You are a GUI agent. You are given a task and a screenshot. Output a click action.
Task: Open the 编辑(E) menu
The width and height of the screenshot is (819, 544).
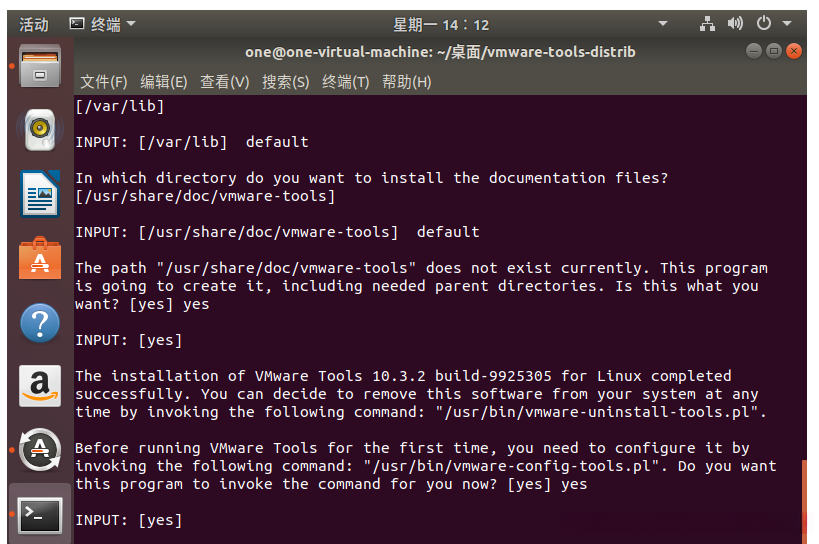(164, 82)
